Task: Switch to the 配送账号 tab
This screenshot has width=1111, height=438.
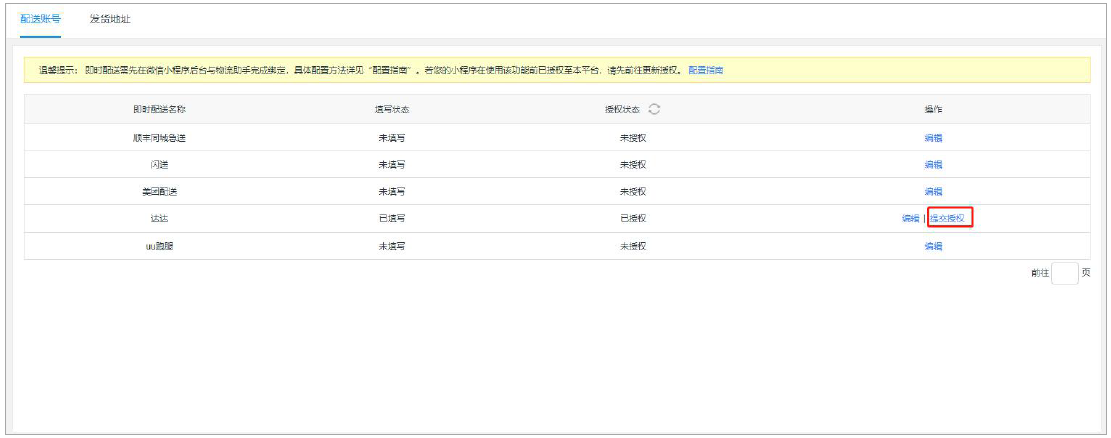Action: (41, 19)
